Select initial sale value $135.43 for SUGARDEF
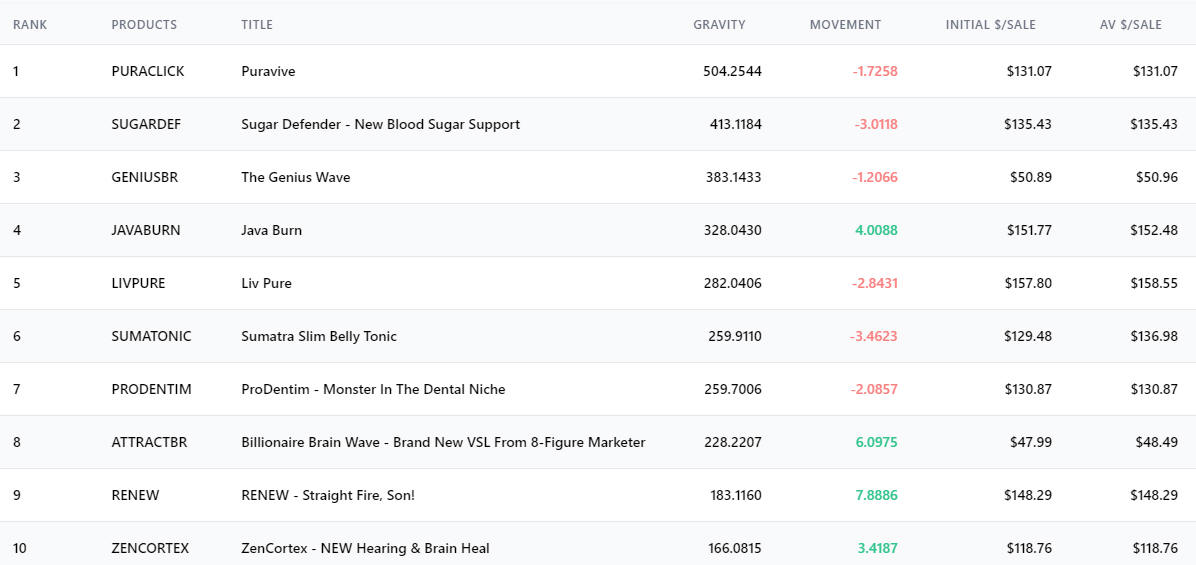 [1028, 124]
